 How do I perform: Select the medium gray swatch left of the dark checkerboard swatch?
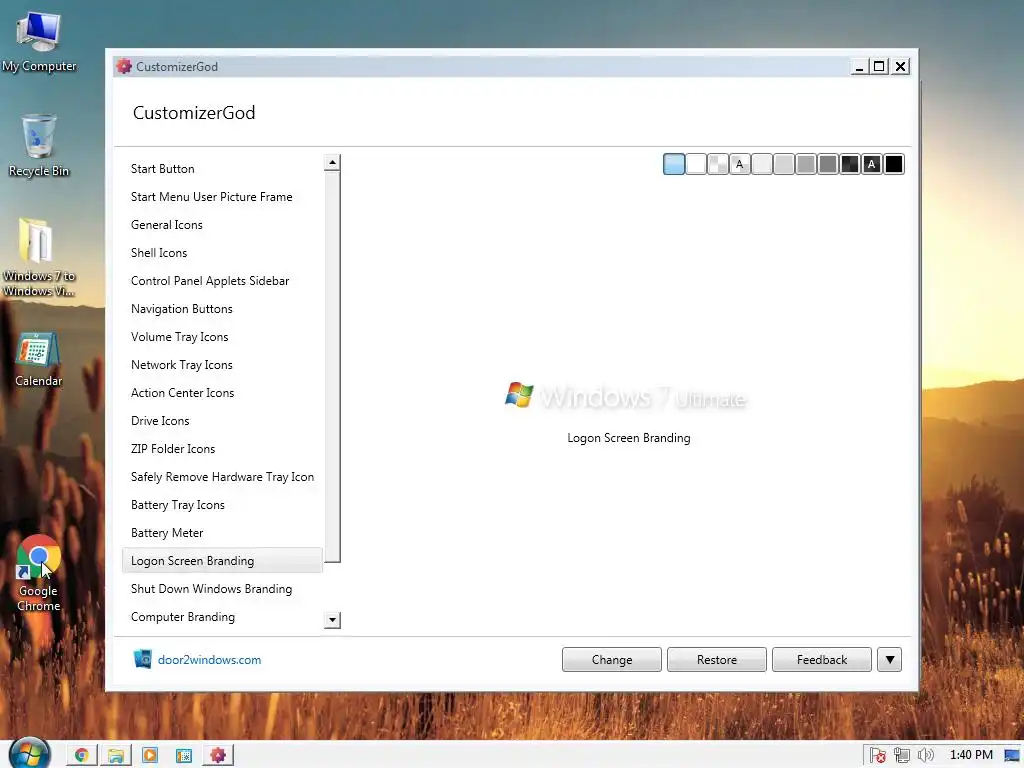(827, 164)
